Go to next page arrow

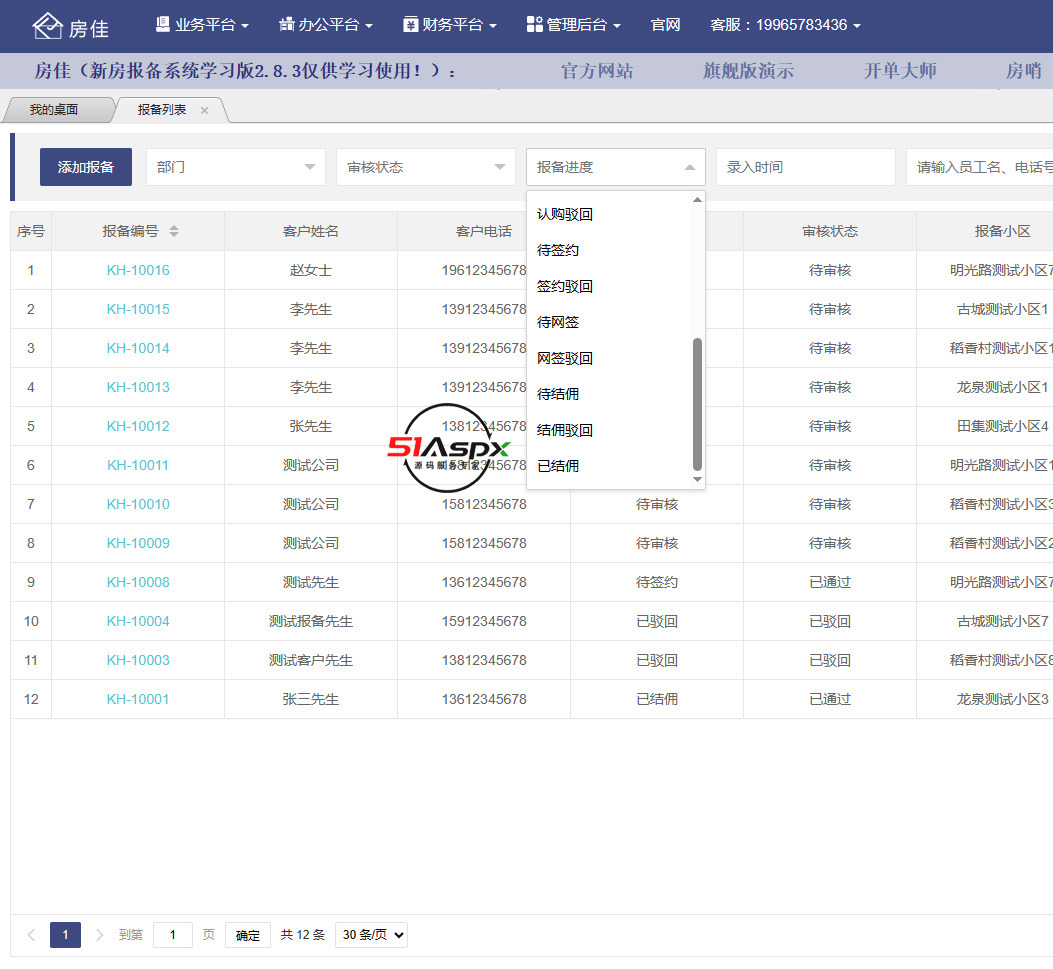click(99, 935)
